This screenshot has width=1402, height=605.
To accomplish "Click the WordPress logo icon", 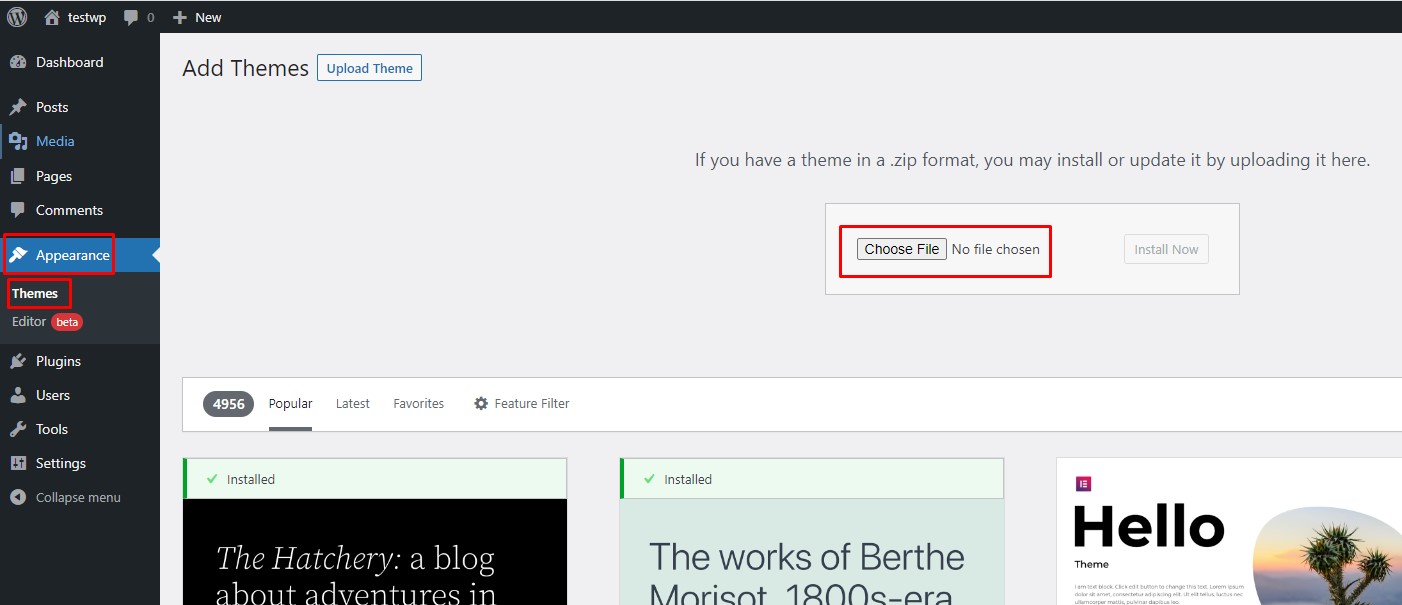I will pyautogui.click(x=17, y=17).
